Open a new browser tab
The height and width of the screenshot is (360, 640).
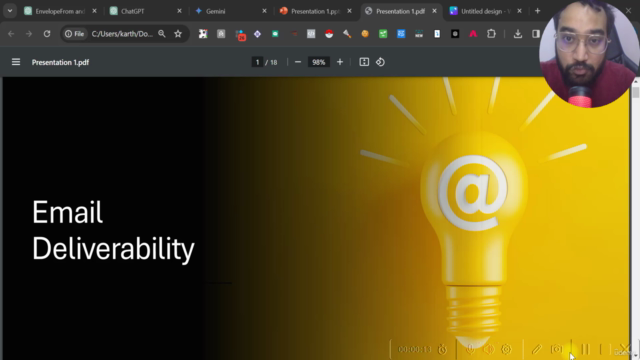[x=538, y=11]
